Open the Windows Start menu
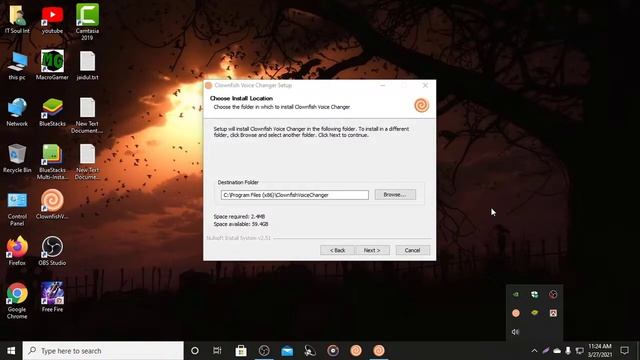 (x=11, y=351)
